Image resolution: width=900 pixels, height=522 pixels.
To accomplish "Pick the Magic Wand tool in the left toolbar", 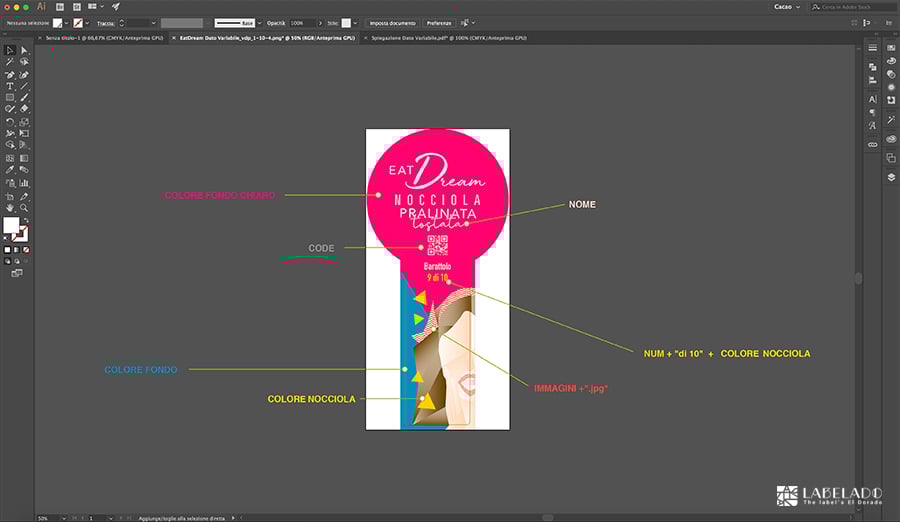I will pyautogui.click(x=10, y=62).
